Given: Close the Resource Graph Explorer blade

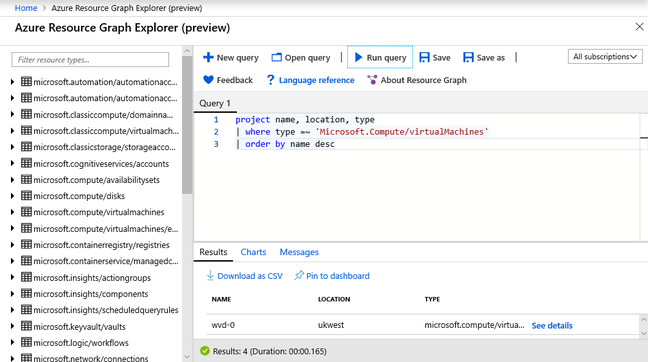Looking at the screenshot, I should tap(639, 26).
